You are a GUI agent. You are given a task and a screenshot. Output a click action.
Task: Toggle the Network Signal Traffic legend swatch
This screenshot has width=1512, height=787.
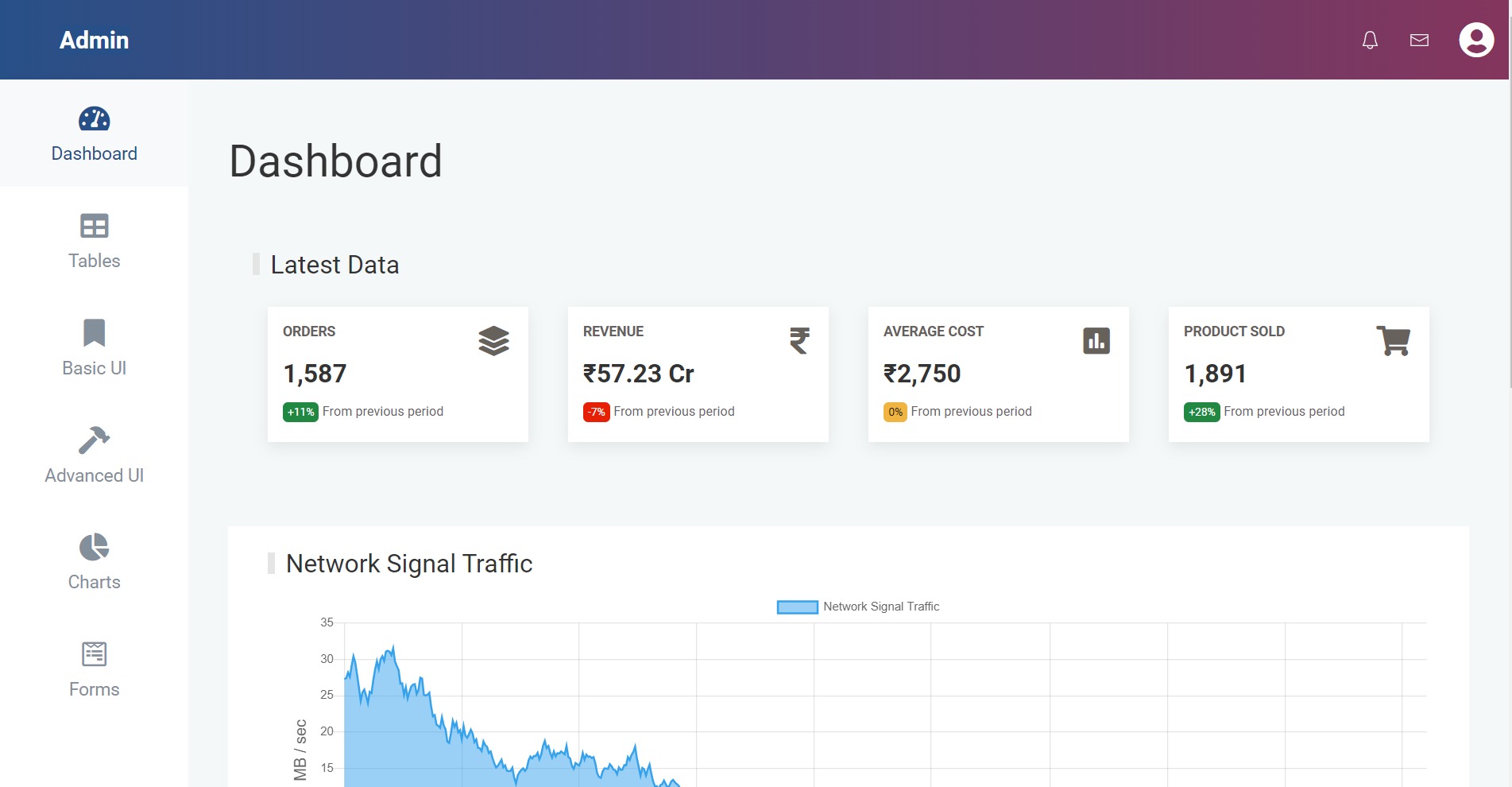click(x=797, y=607)
